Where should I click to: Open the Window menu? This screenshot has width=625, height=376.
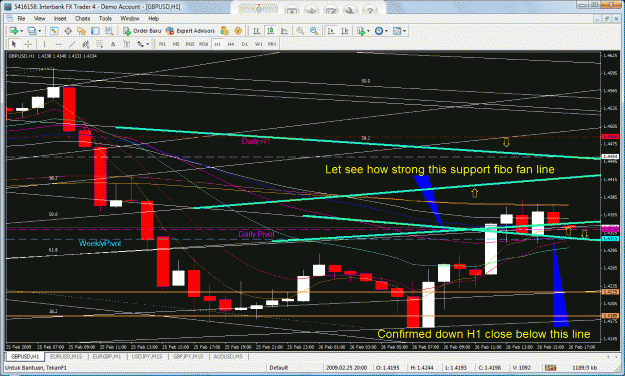130,18
